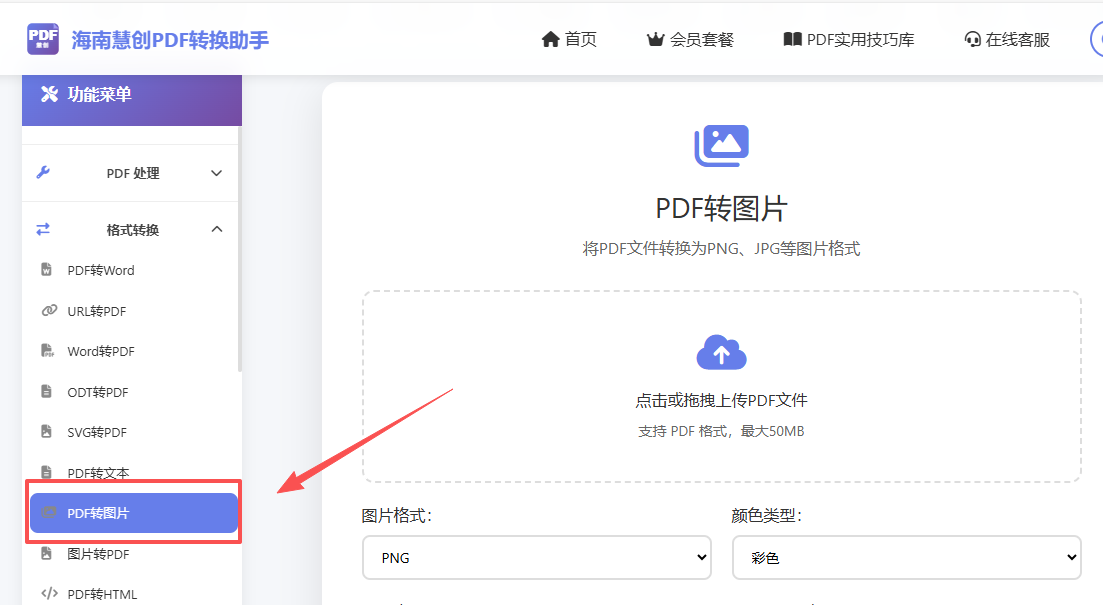Select PDF转HTML menu item

tap(132, 594)
